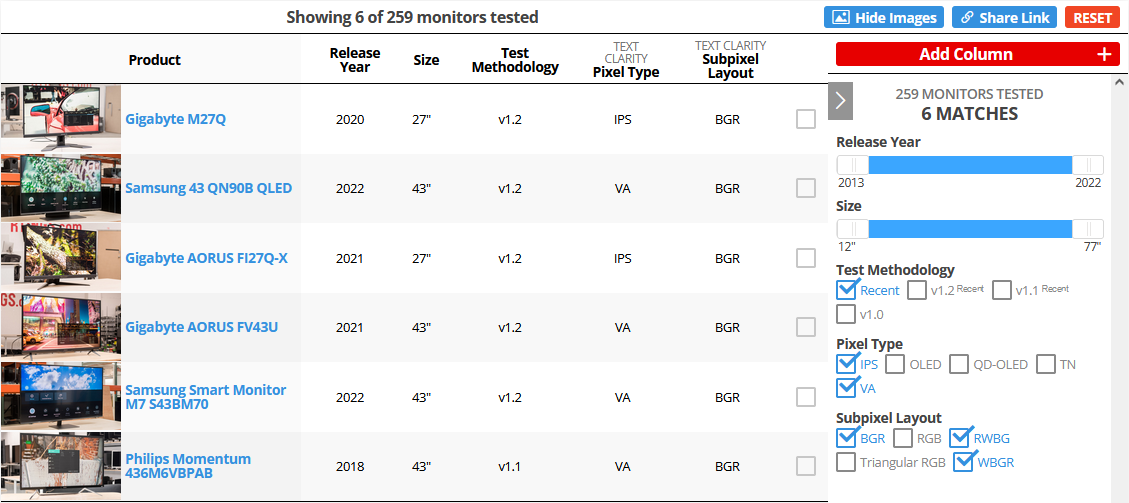Click the Release Year slider left handle
This screenshot has width=1129, height=503.
pyautogui.click(x=853, y=165)
